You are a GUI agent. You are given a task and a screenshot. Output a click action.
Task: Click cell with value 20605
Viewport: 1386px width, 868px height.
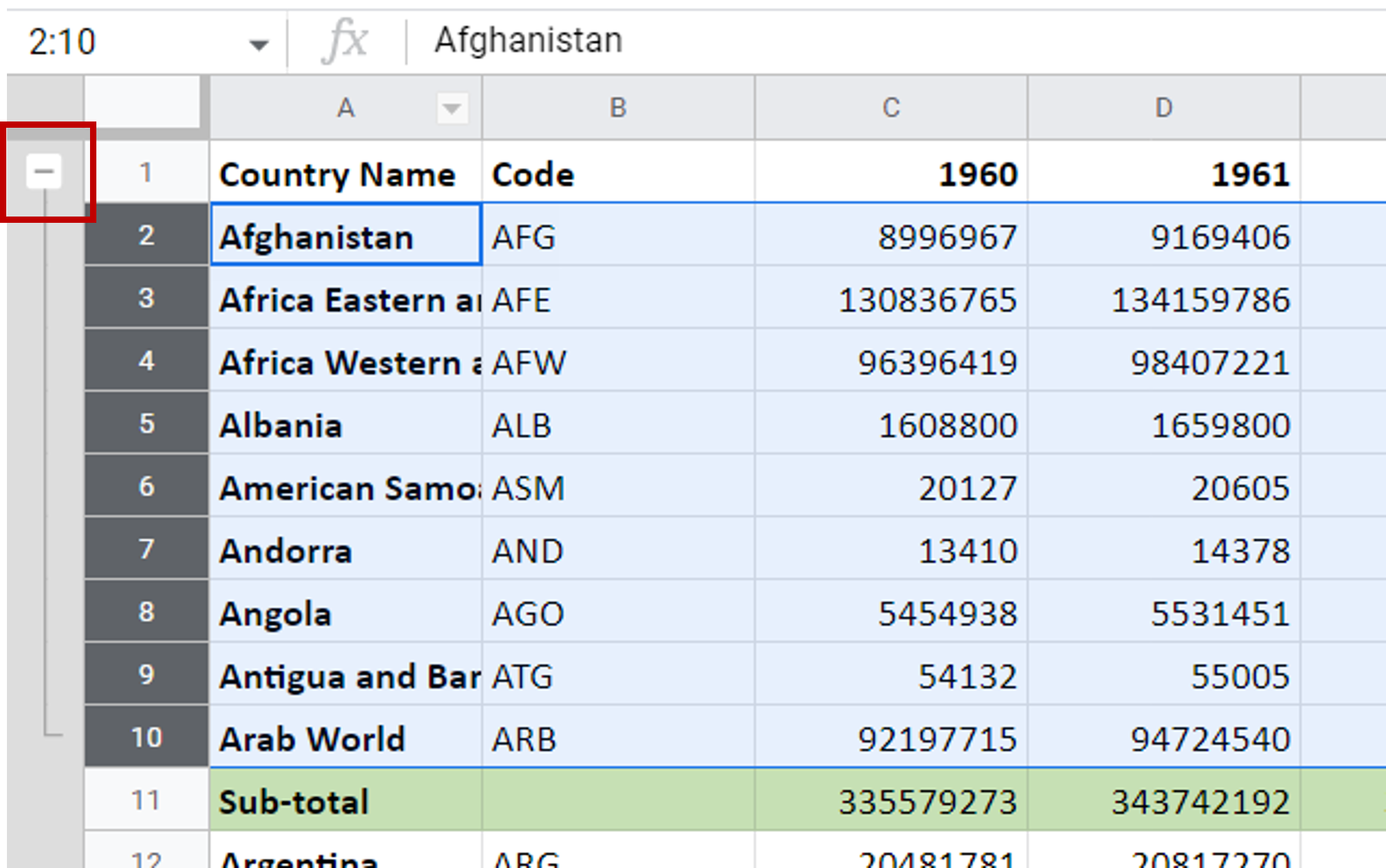pyautogui.click(x=1164, y=486)
